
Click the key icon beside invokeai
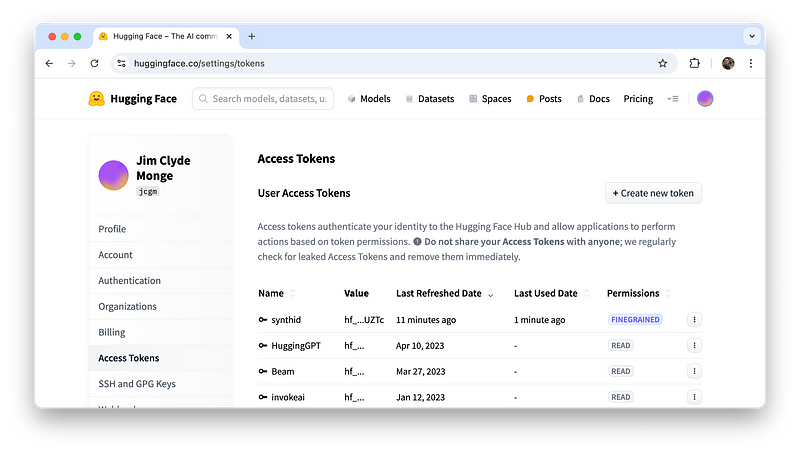[263, 397]
